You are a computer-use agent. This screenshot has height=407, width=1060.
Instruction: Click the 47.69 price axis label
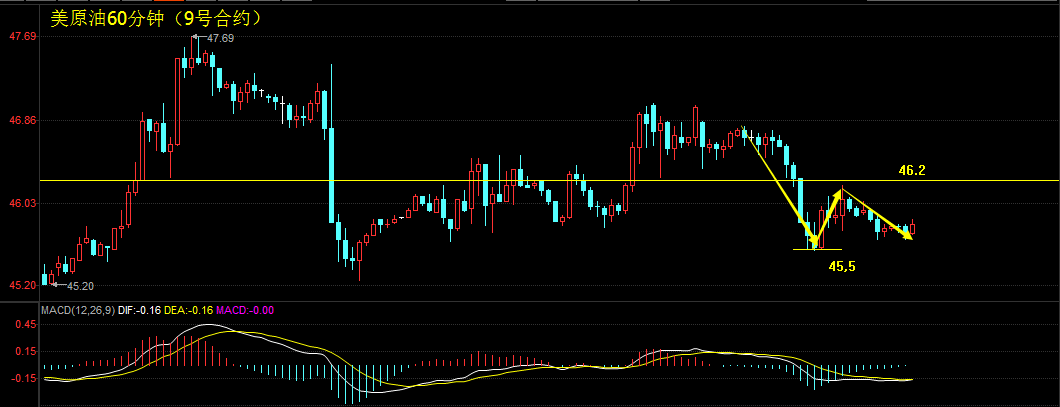(x=22, y=37)
